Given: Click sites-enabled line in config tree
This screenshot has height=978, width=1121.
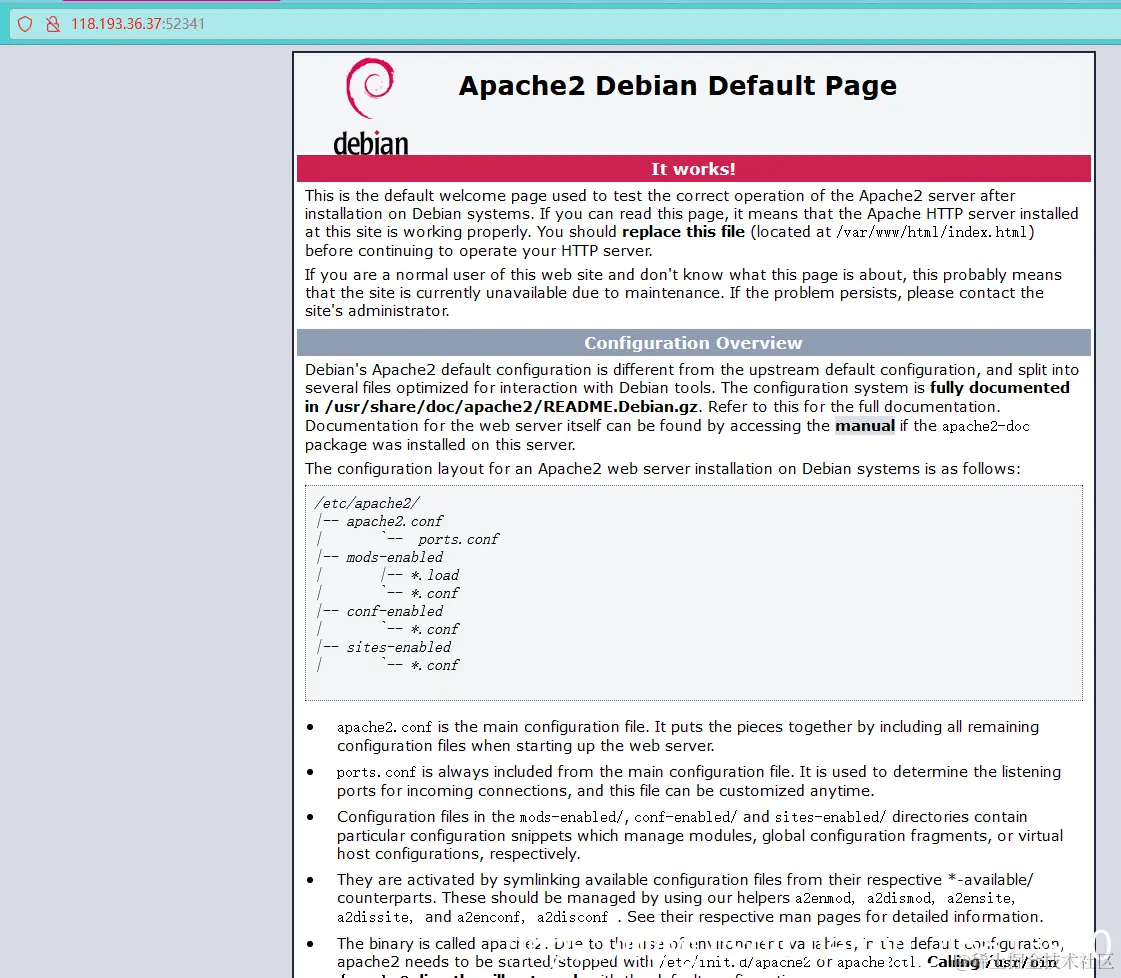Looking at the screenshot, I should 399,647.
